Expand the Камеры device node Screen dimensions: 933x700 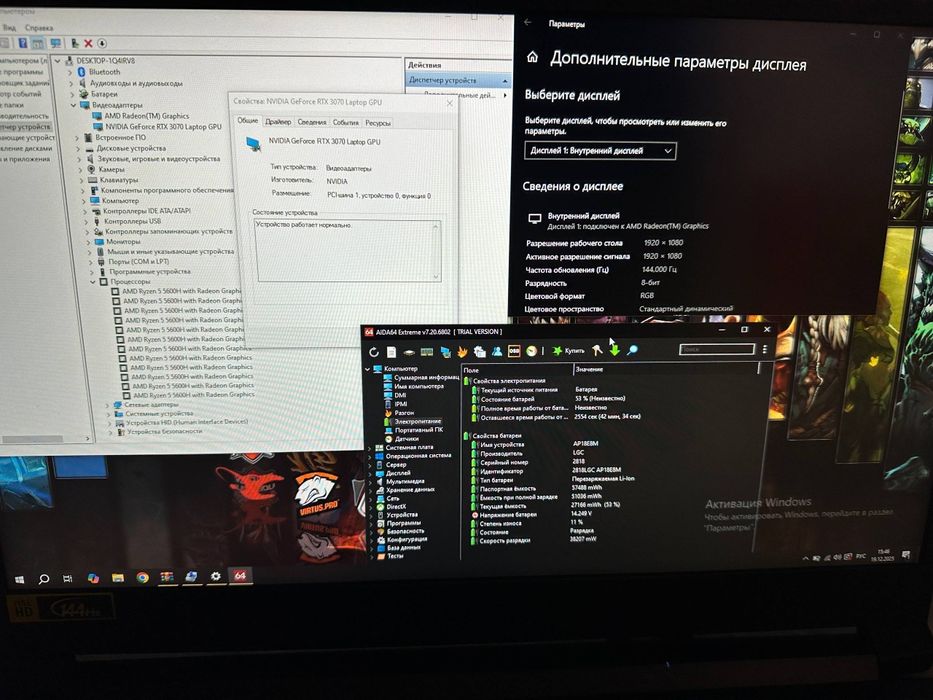pyautogui.click(x=81, y=170)
